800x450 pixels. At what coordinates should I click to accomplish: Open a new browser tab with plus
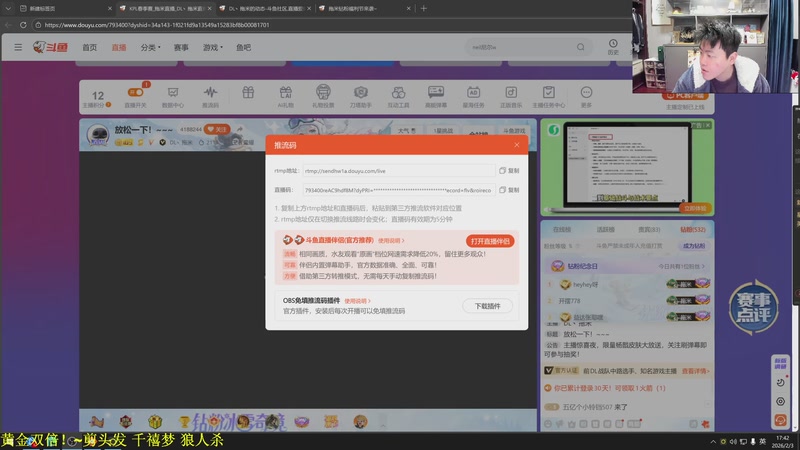(423, 8)
